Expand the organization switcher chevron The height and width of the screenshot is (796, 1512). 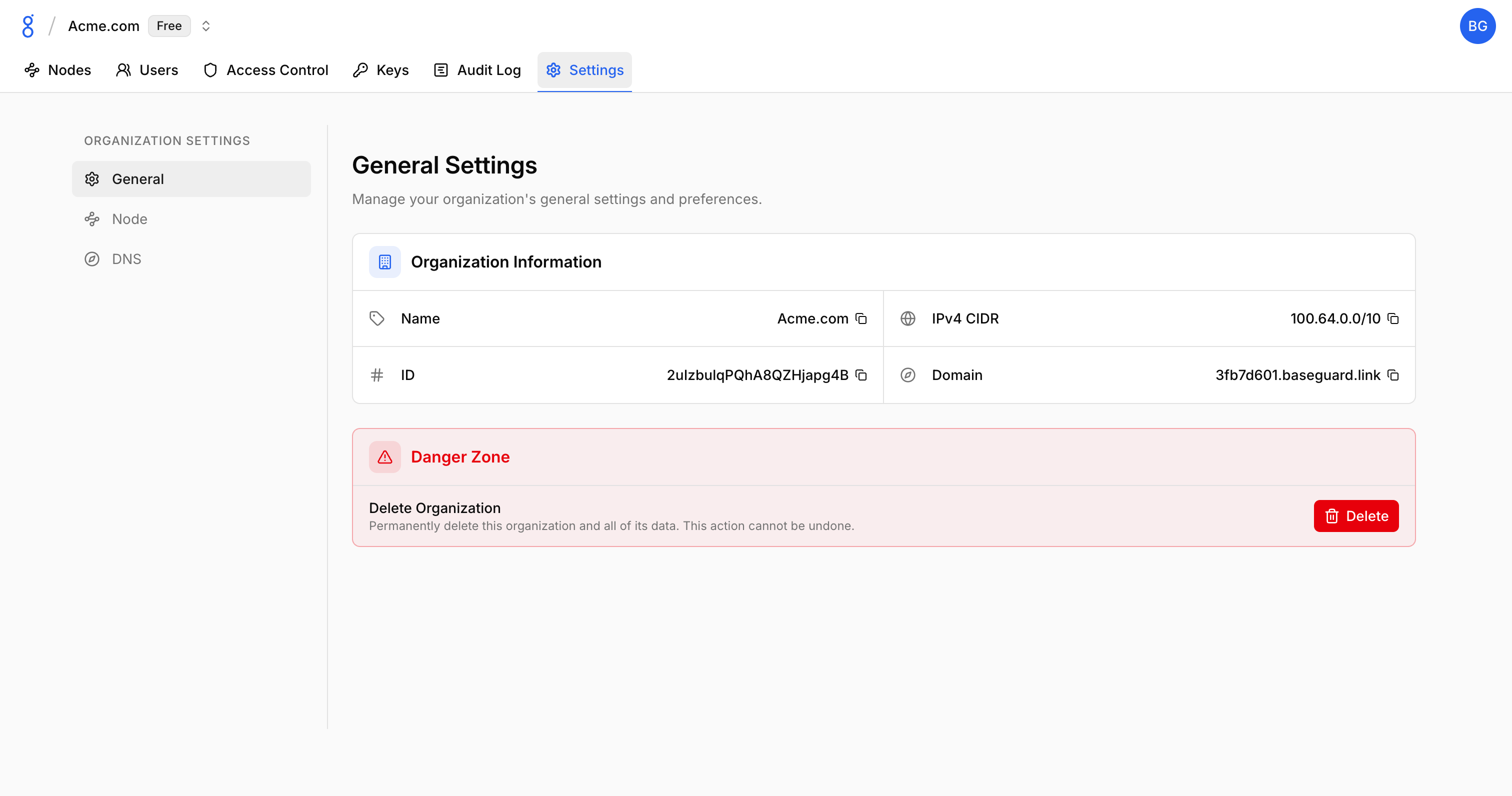(205, 26)
